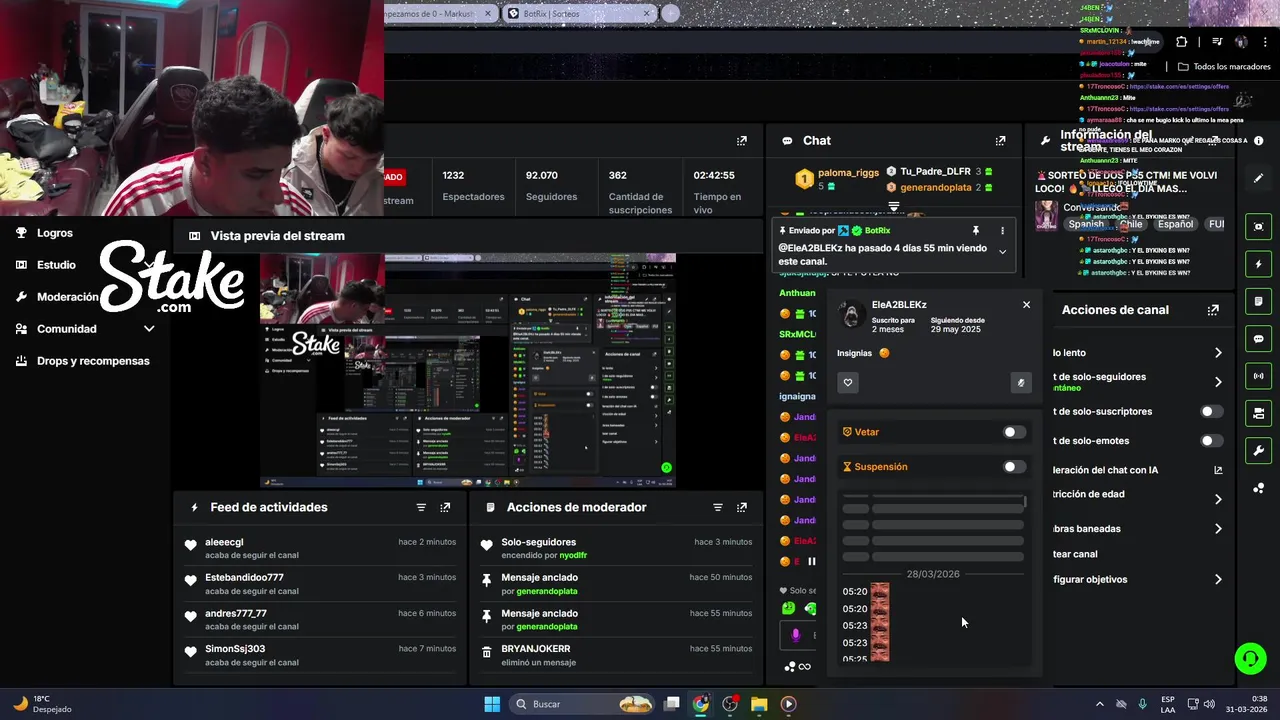Expand the Comunidad sidebar section
This screenshot has width=1280, height=720.
pos(149,329)
